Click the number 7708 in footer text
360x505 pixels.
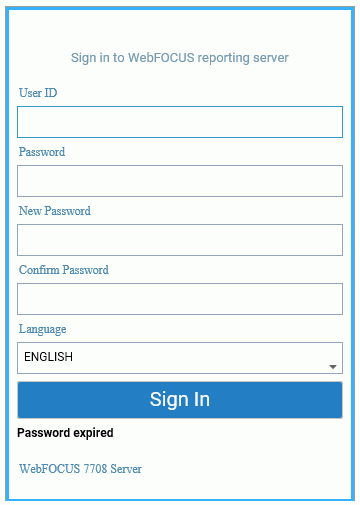point(95,469)
